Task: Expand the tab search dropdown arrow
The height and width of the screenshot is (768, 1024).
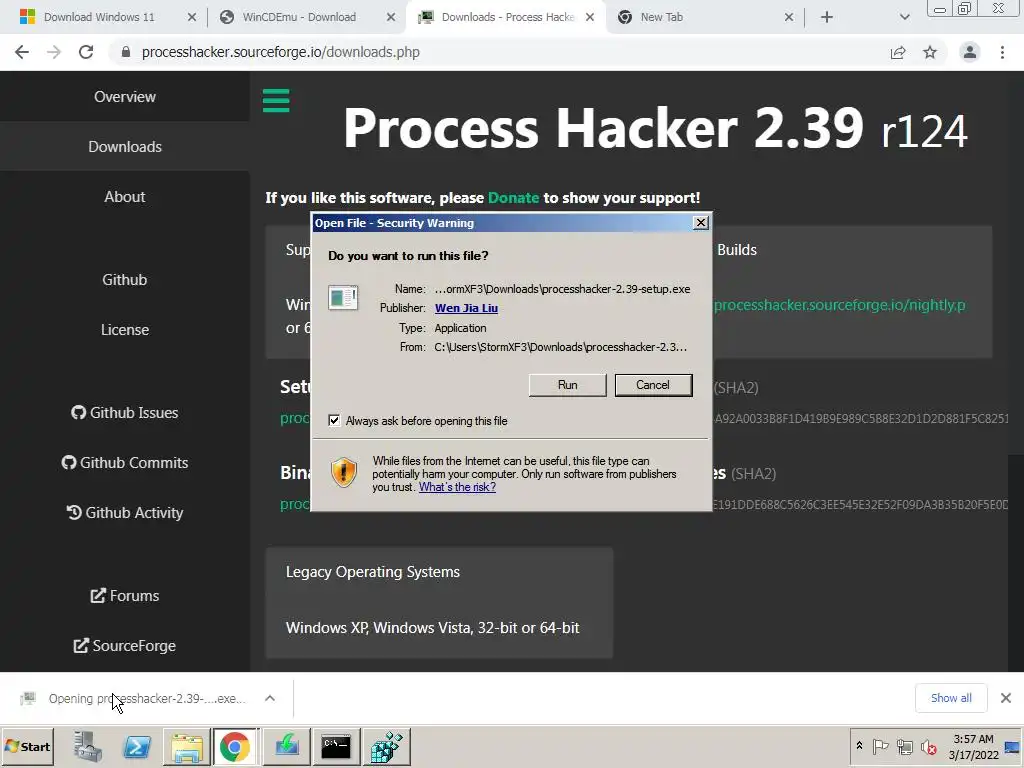Action: pos(904,17)
